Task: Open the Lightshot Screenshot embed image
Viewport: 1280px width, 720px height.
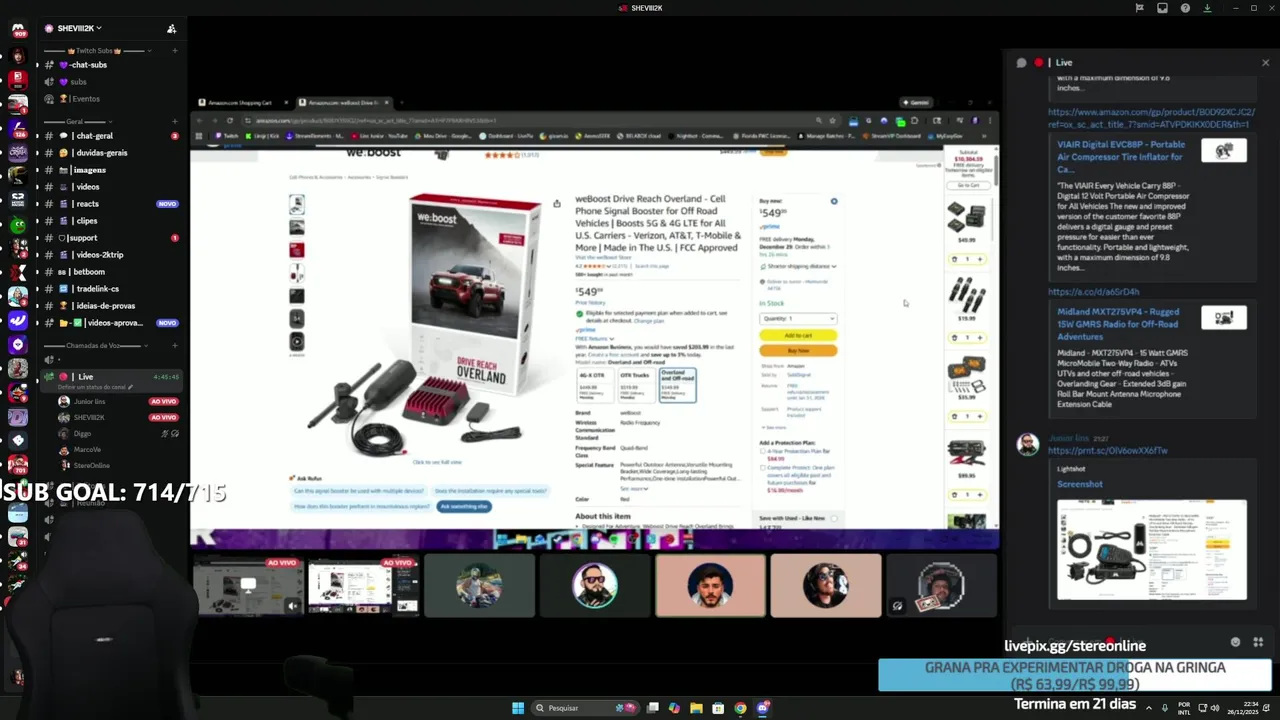Action: coord(1152,550)
